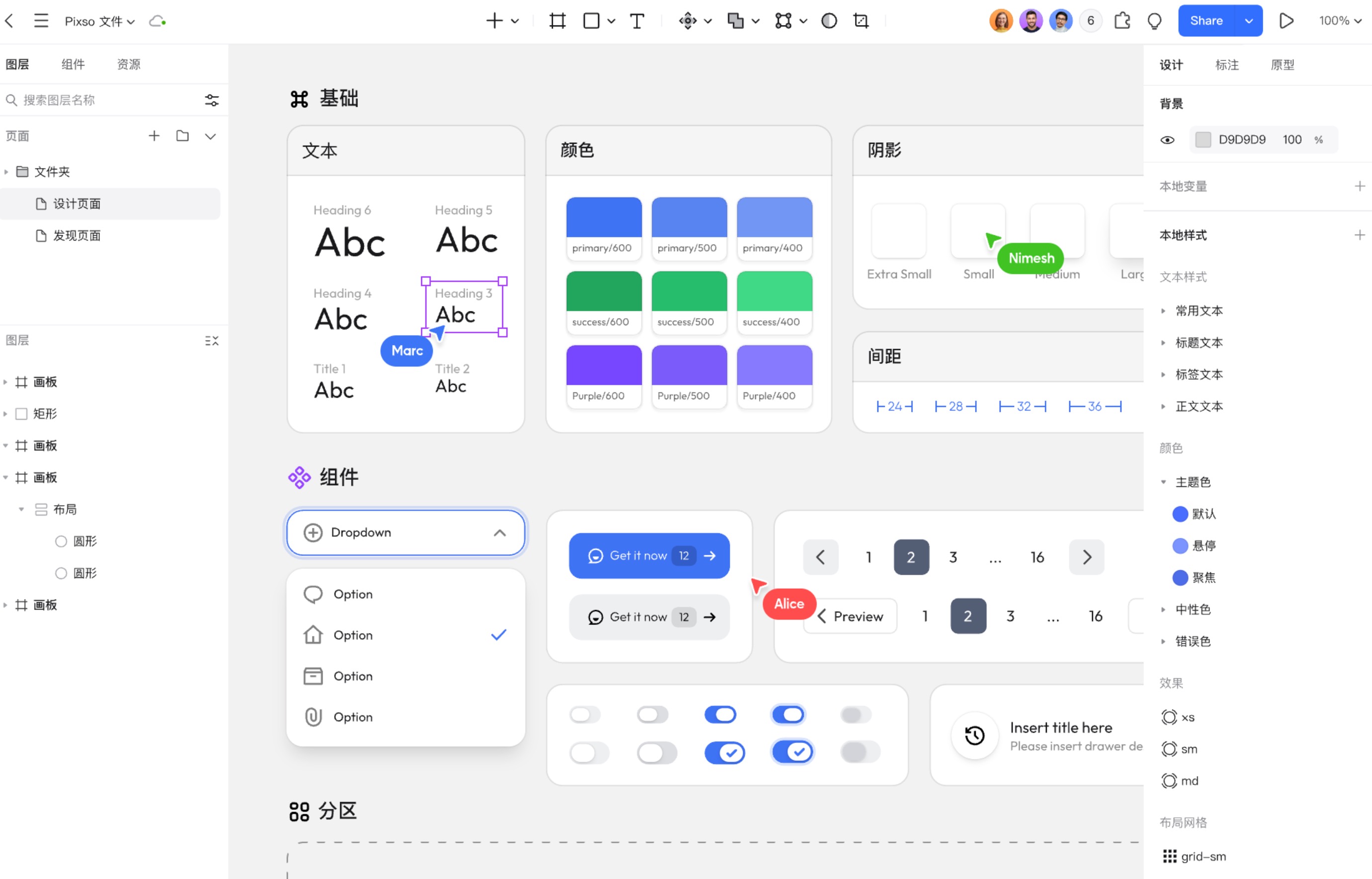Select the Frame tool
The width and height of the screenshot is (1372, 879).
(x=557, y=21)
